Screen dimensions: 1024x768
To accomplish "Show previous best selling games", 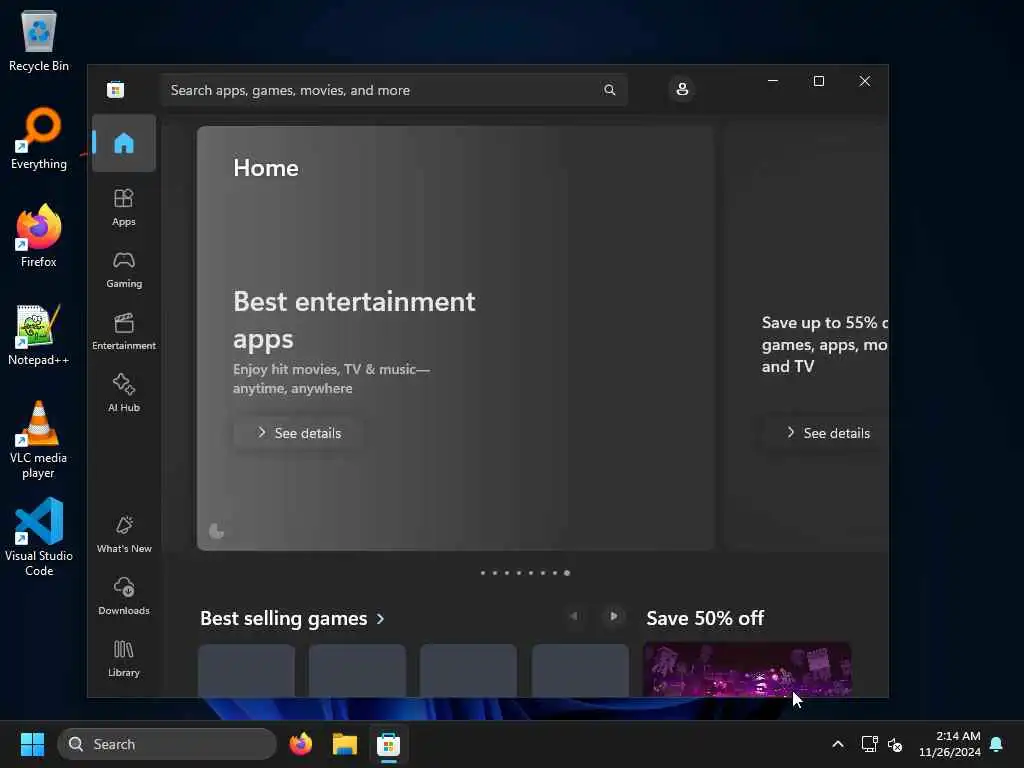I will 573,616.
